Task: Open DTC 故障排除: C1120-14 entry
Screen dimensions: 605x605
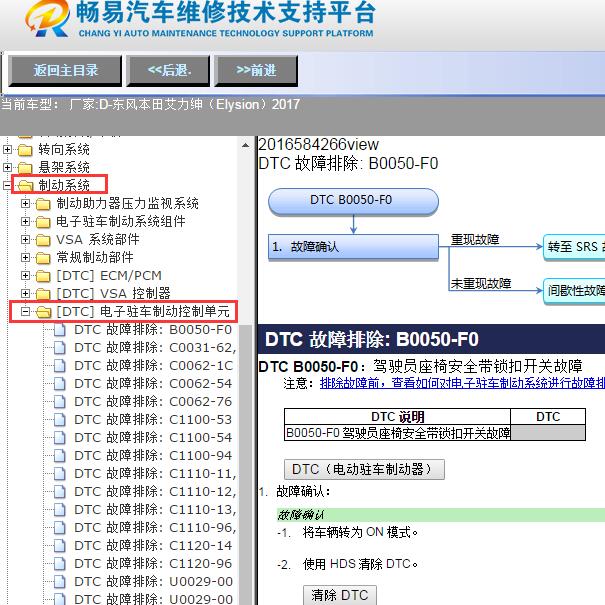Action: (x=153, y=546)
